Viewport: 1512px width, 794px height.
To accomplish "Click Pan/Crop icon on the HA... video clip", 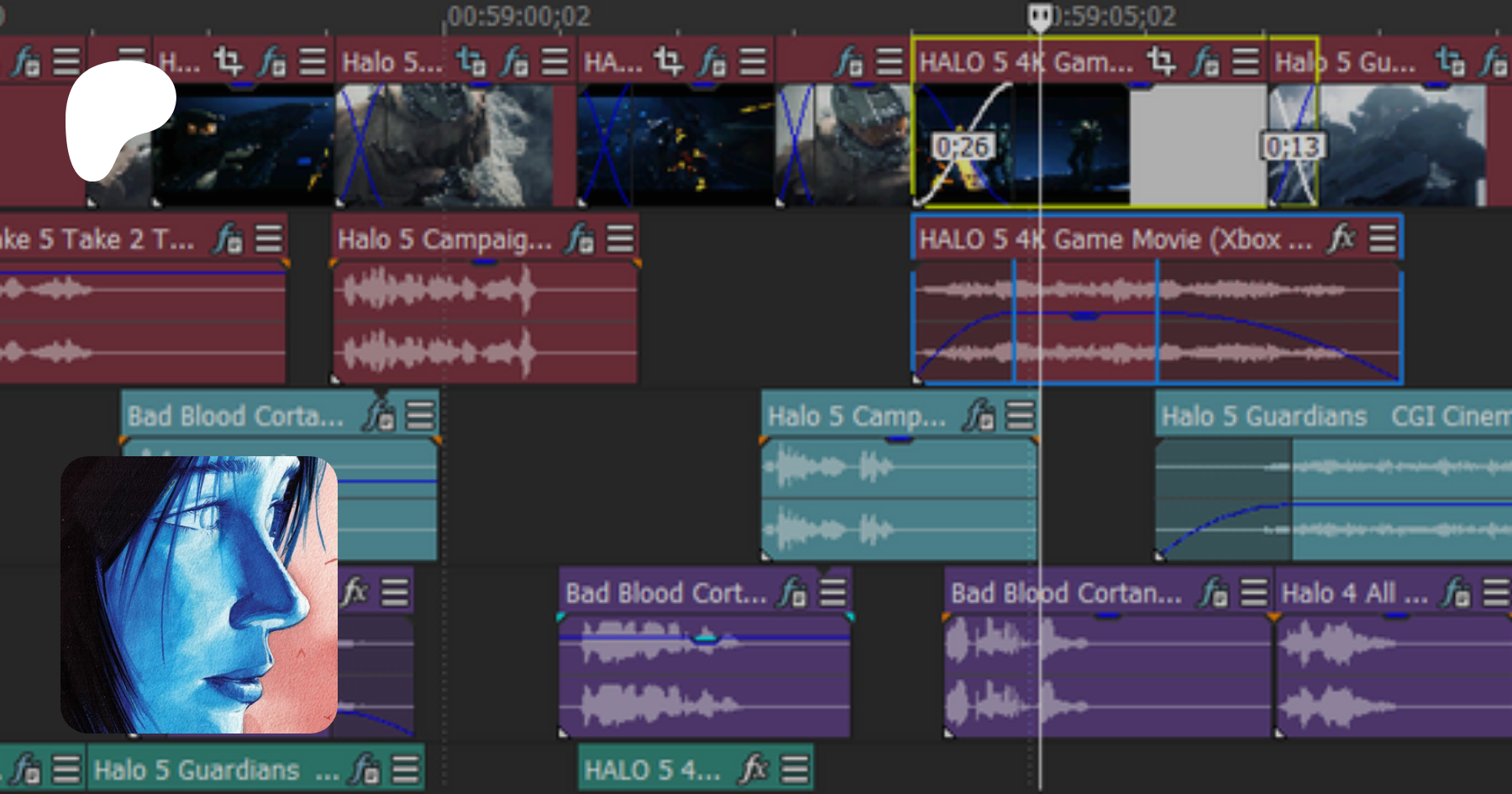I will pyautogui.click(x=669, y=61).
